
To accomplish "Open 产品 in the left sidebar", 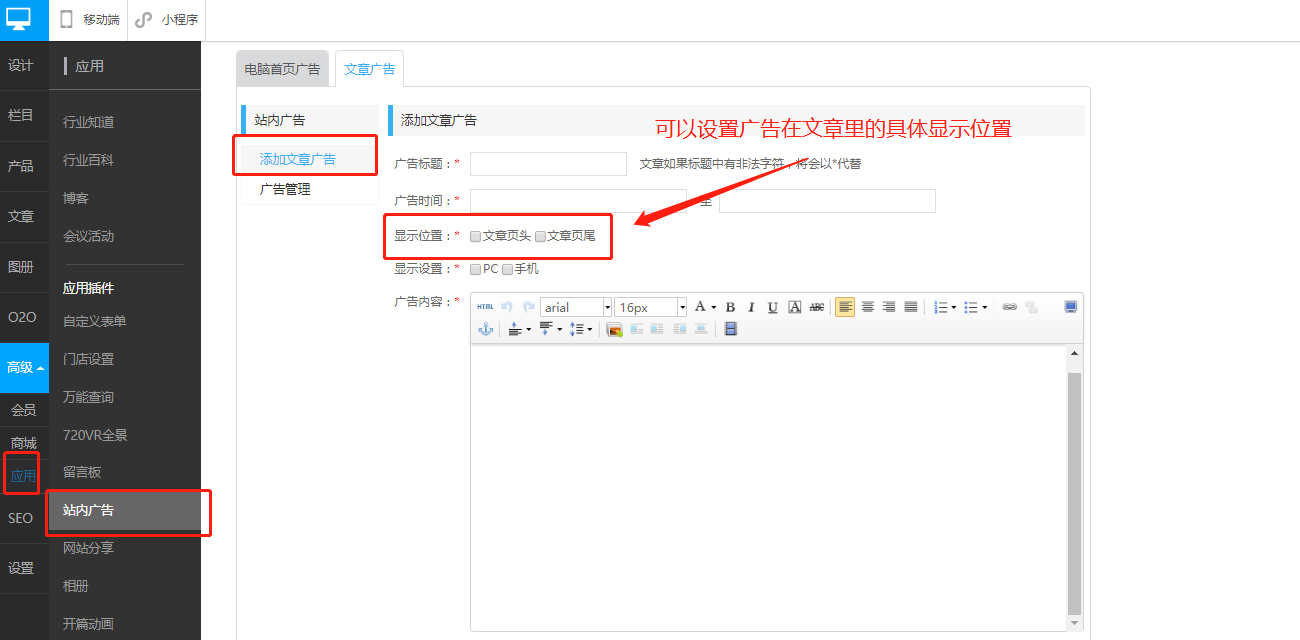I will tap(21, 166).
